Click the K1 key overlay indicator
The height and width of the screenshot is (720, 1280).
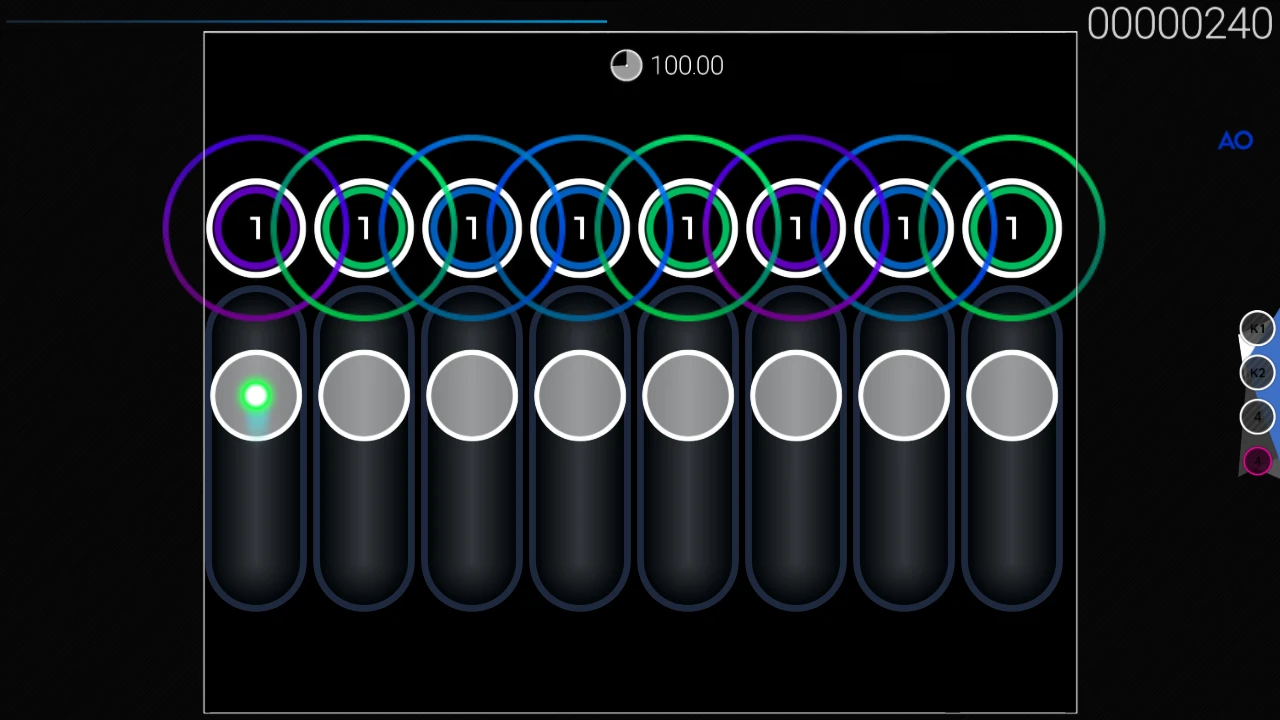point(1257,329)
